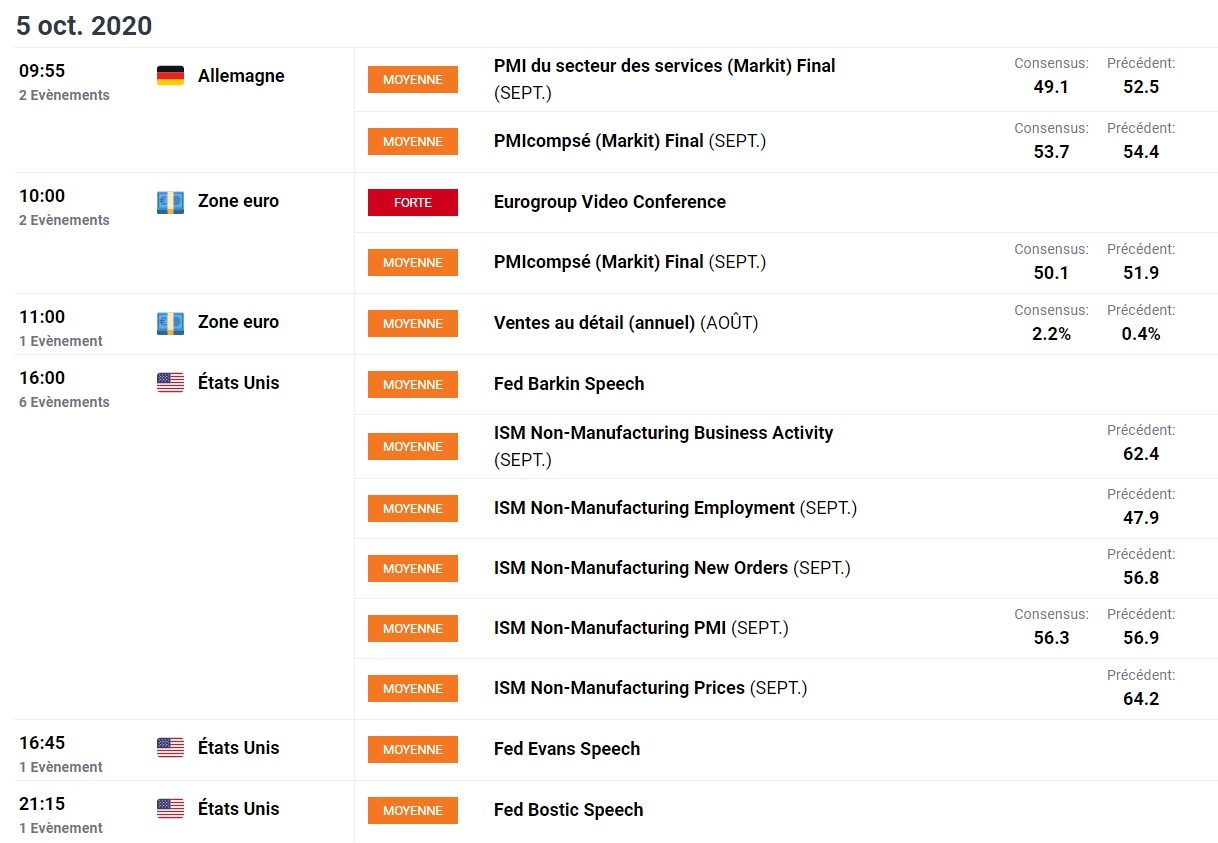Open the Fed Bostic Speech event
1218x843 pixels.
[568, 810]
